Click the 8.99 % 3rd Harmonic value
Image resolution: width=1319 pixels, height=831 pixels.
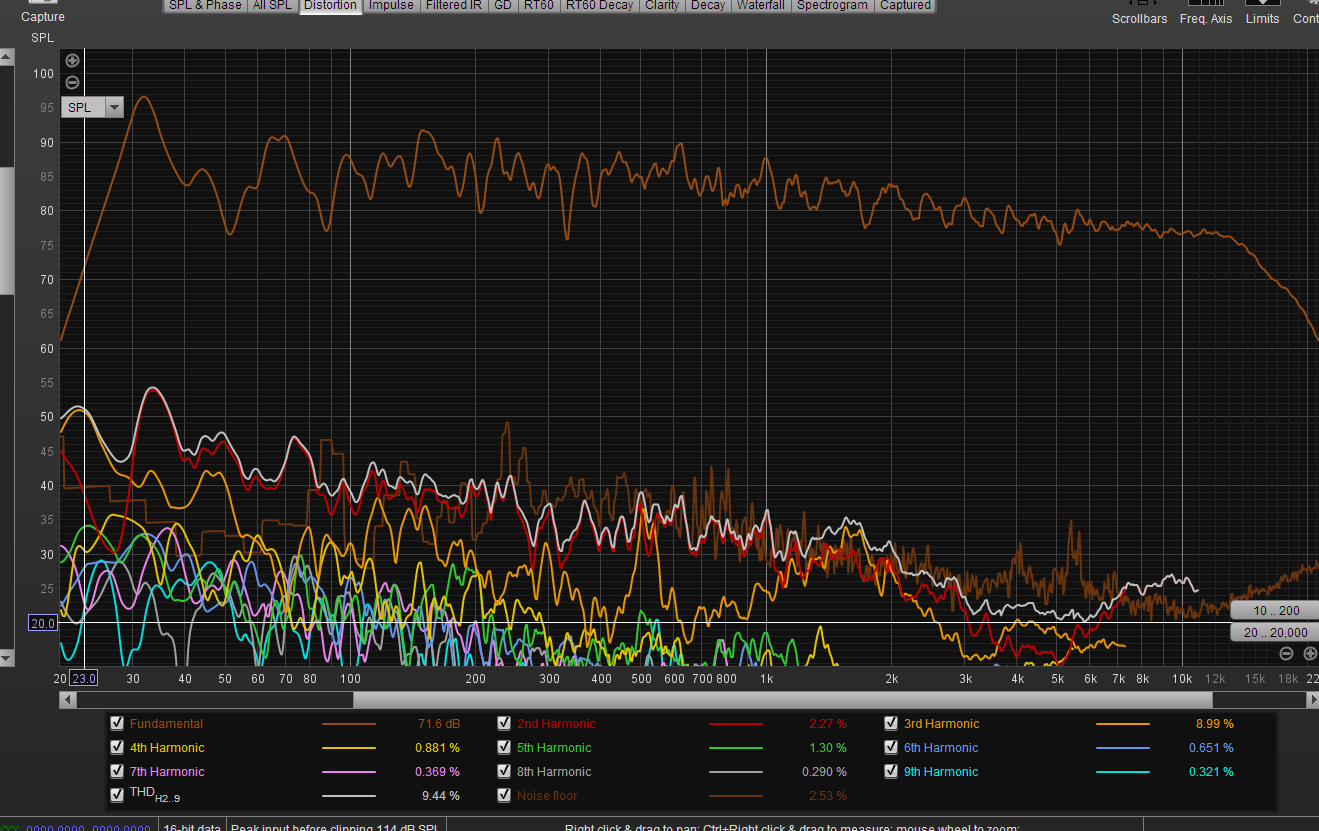click(1214, 723)
